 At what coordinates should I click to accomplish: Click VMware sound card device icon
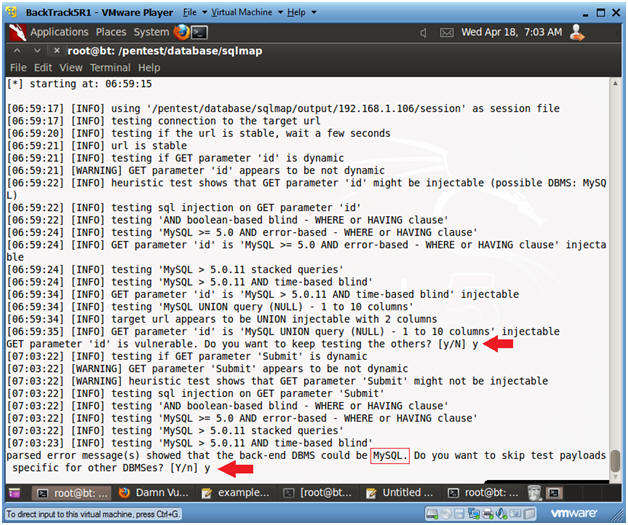pyautogui.click(x=502, y=513)
